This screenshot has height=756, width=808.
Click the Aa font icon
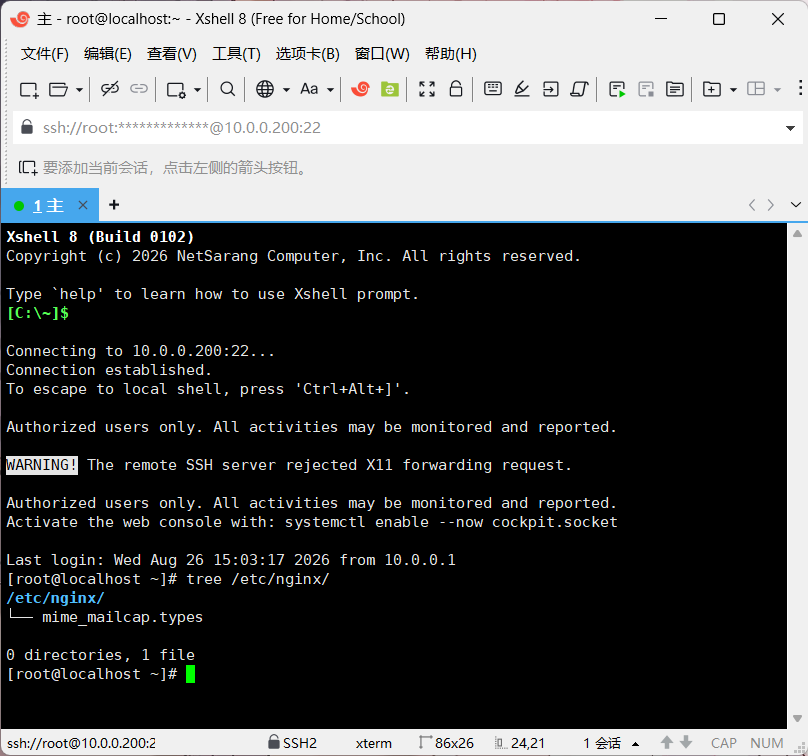(x=309, y=89)
